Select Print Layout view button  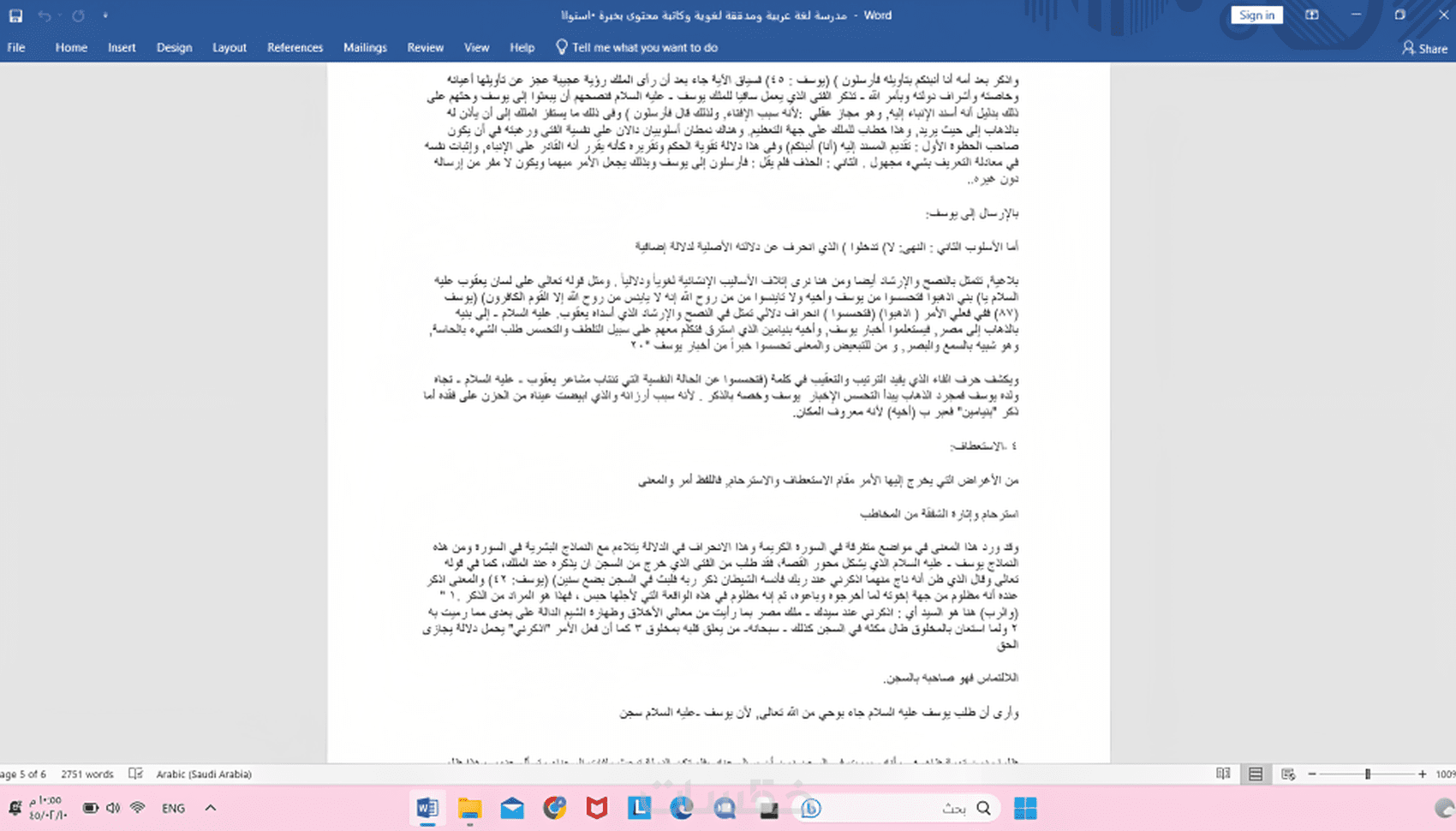1256,774
